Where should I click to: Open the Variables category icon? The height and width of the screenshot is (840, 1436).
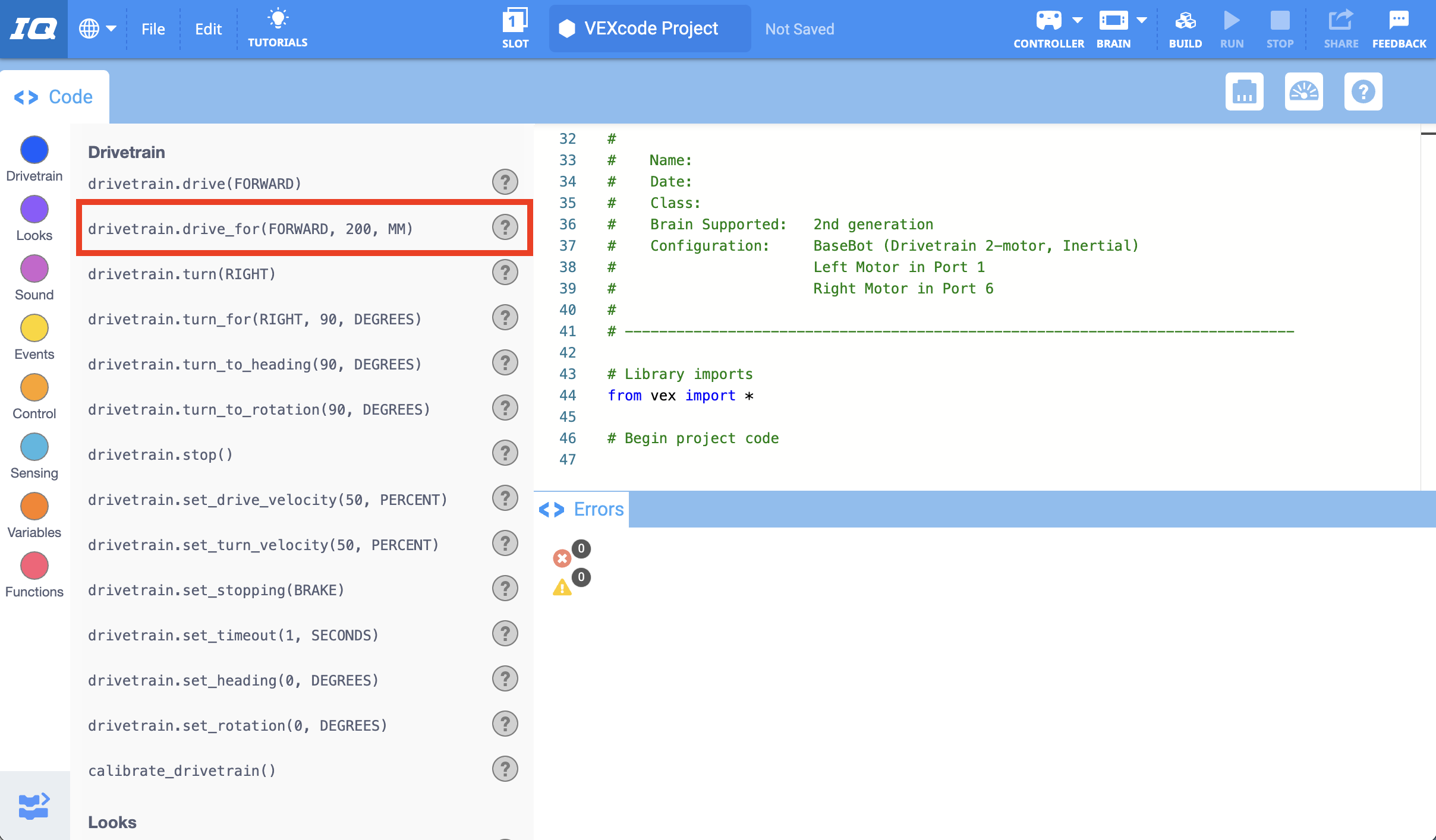(34, 506)
